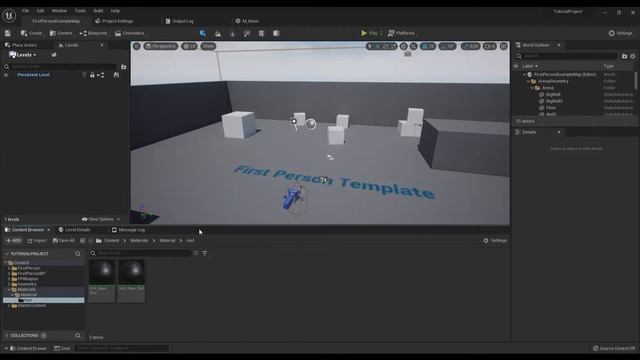Image resolution: width=640 pixels, height=360 pixels.
Task: Collapse the Arena folder in the outliner
Action: point(532,88)
